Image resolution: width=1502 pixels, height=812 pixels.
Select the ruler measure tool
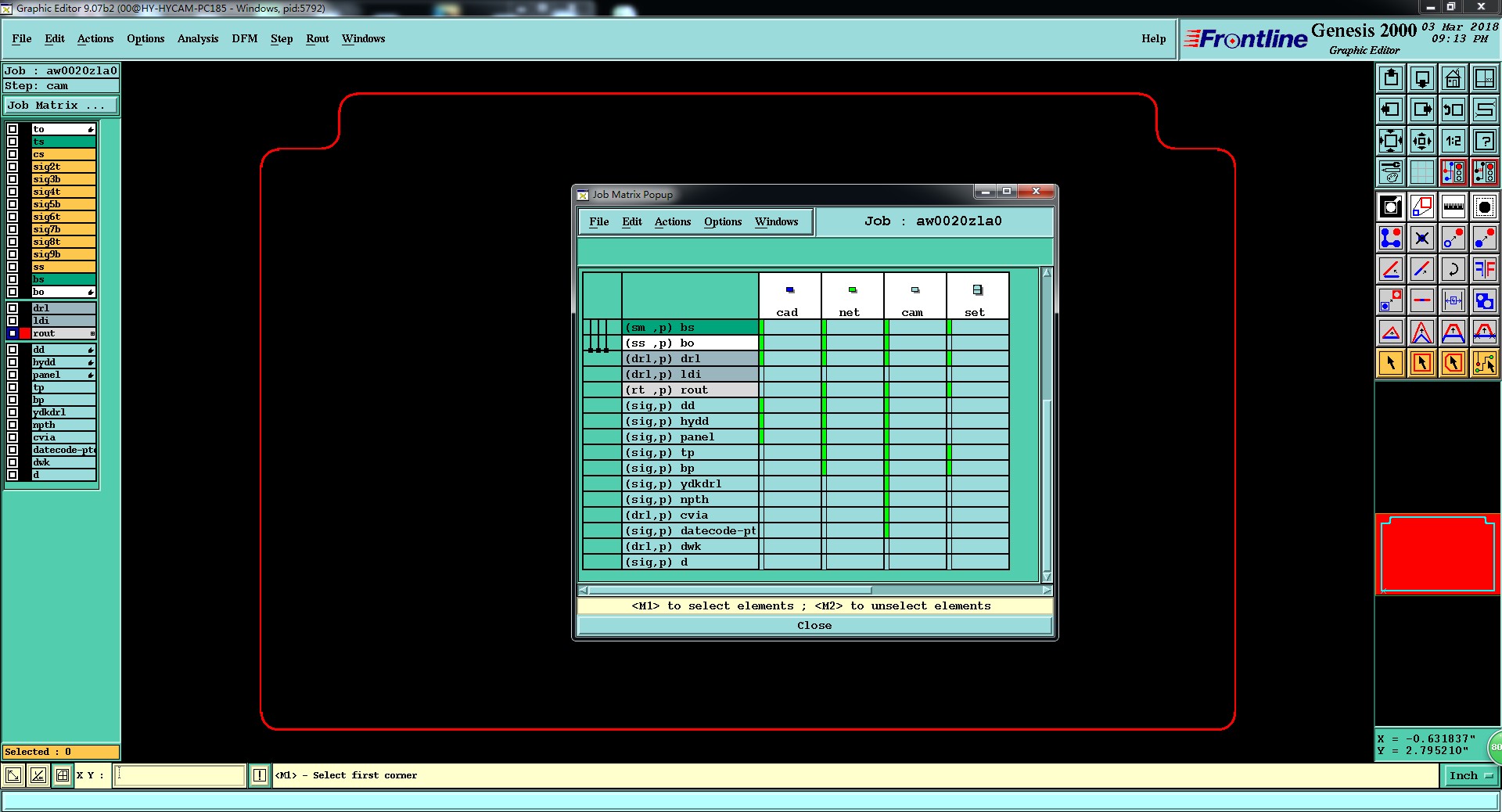pyautogui.click(x=1453, y=207)
